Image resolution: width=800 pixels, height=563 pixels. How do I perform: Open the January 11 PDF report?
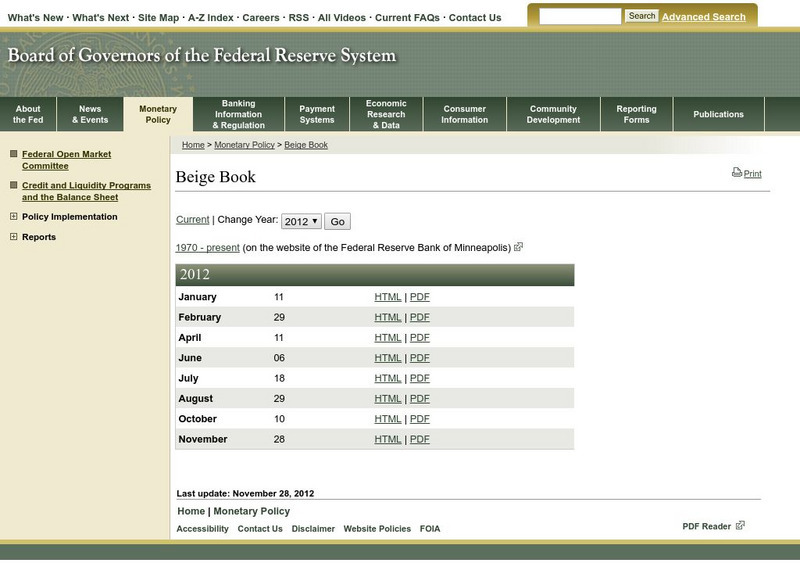click(x=419, y=297)
